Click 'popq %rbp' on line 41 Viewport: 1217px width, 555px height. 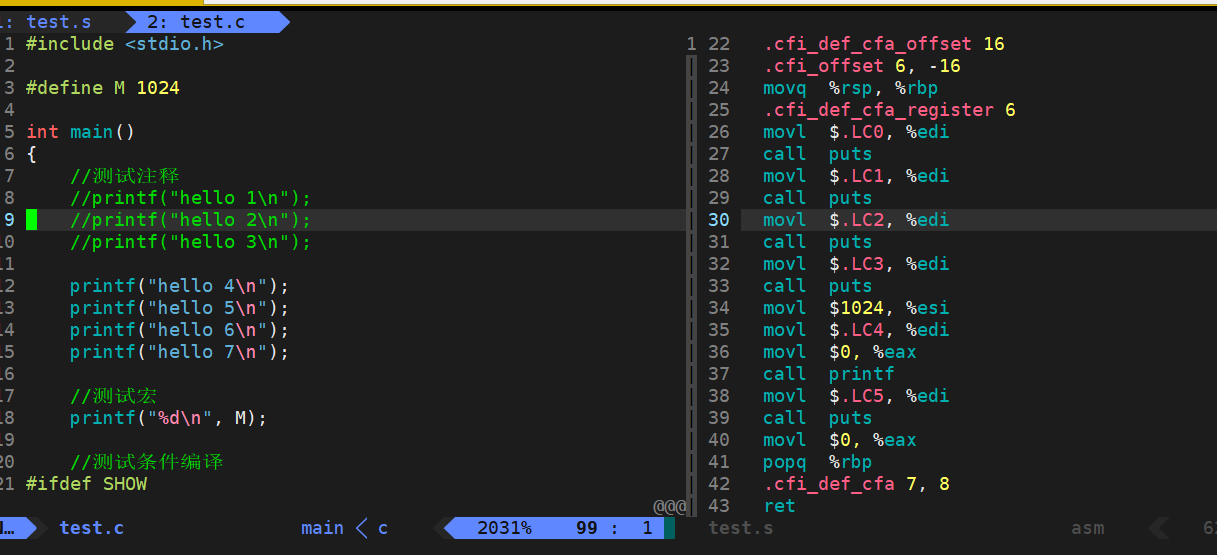point(817,462)
